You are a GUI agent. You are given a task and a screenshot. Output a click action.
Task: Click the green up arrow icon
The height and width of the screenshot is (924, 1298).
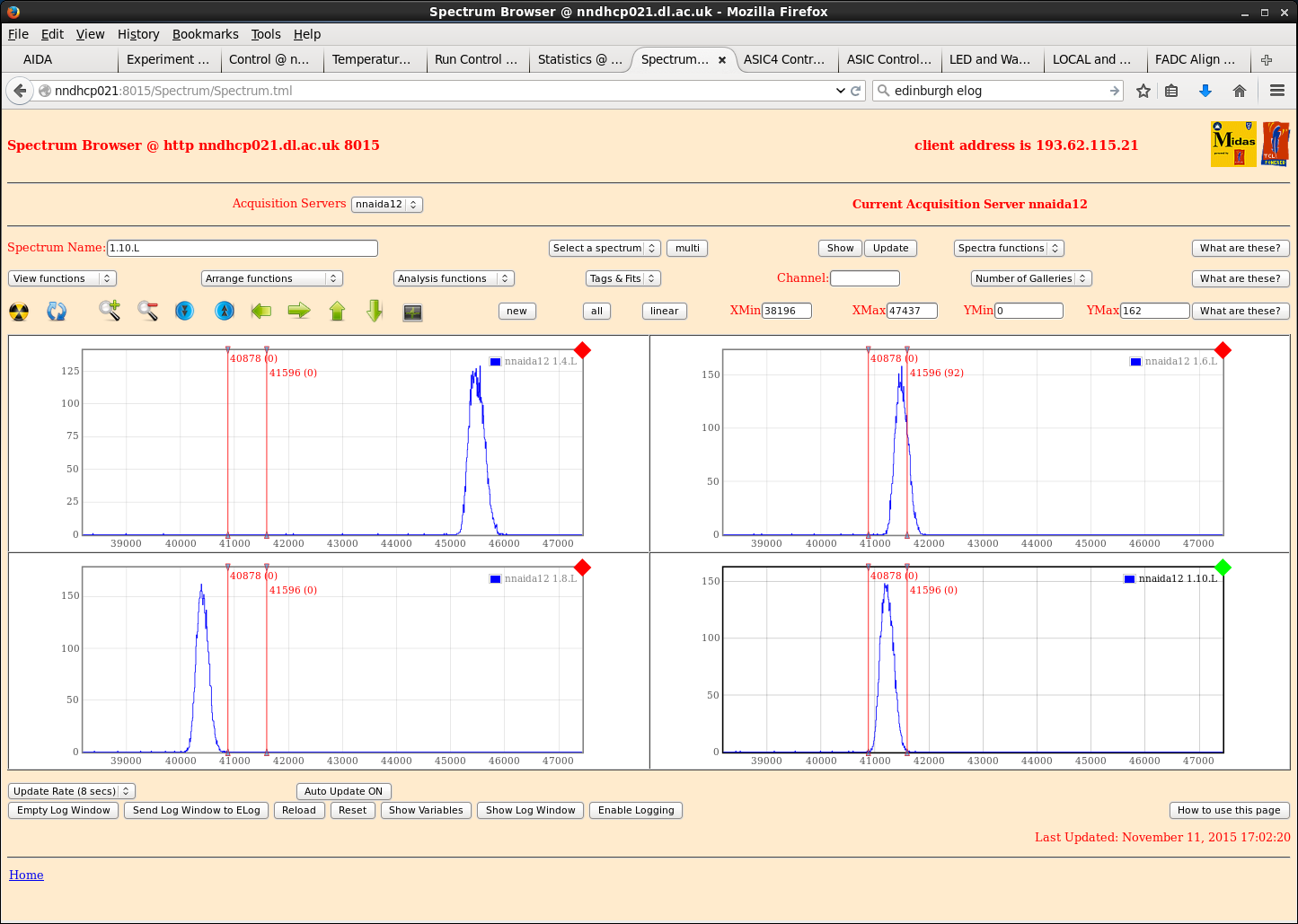pyautogui.click(x=337, y=311)
